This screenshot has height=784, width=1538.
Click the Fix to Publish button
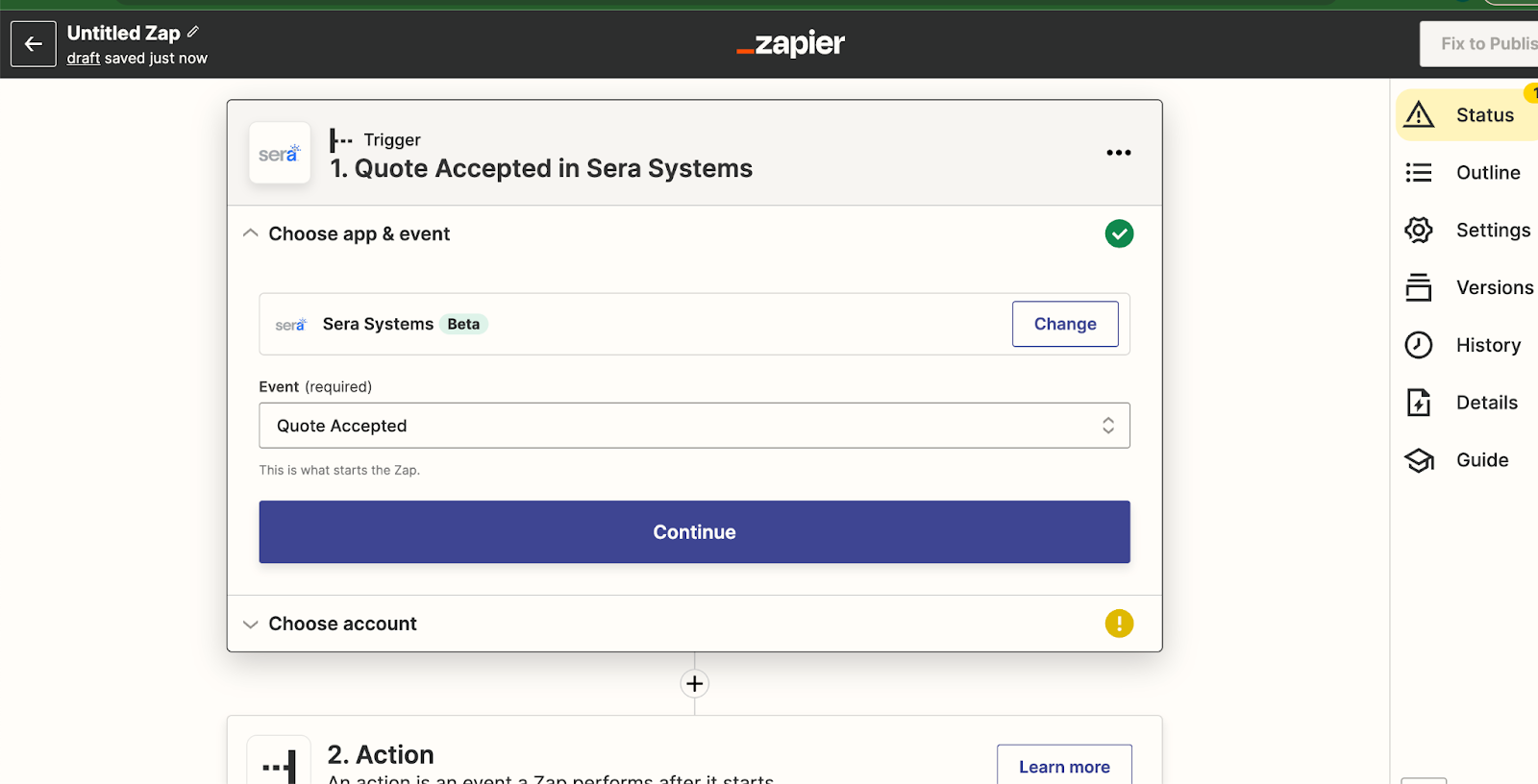[1480, 43]
